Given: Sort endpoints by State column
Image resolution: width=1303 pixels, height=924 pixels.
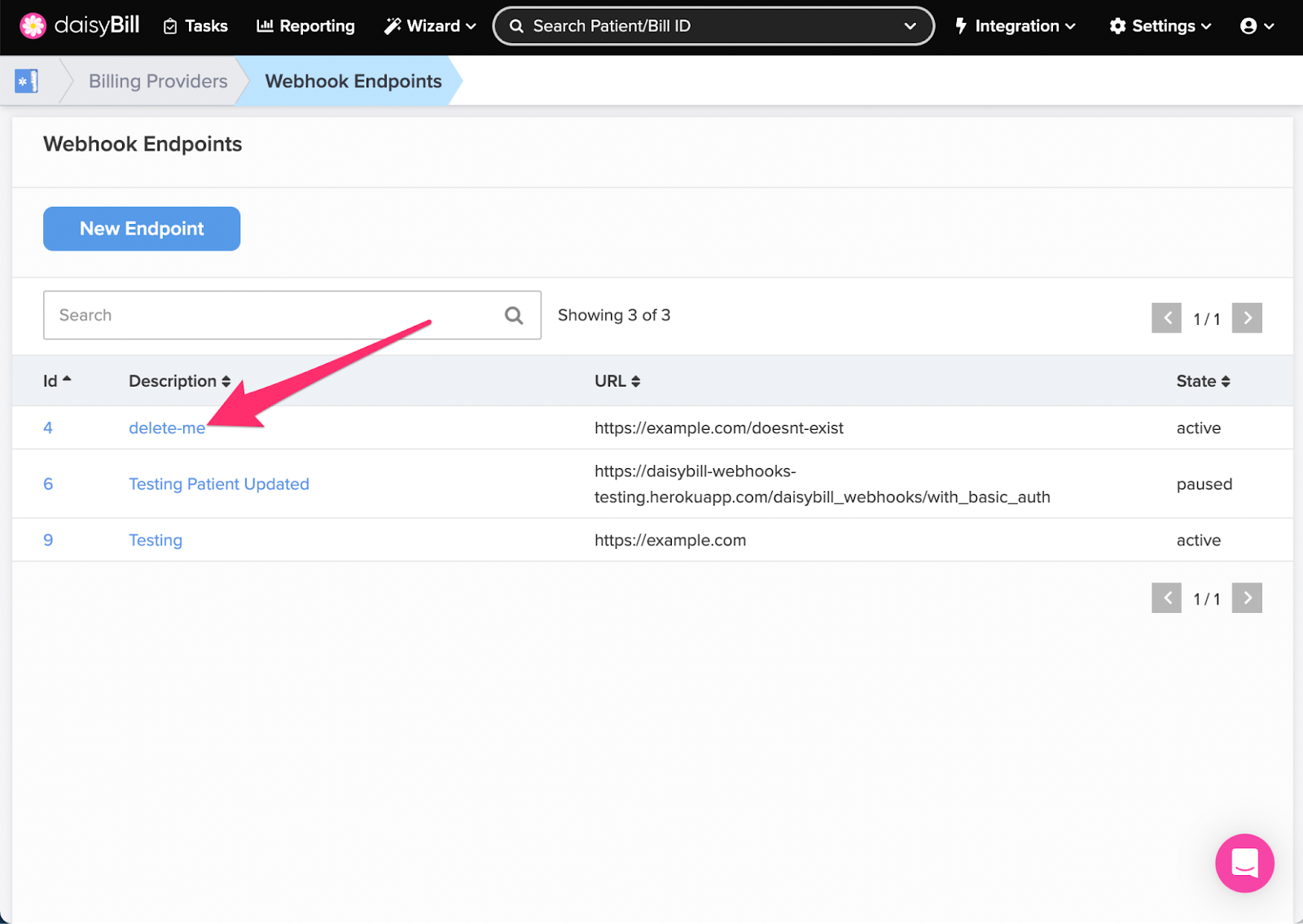Looking at the screenshot, I should pos(1203,380).
